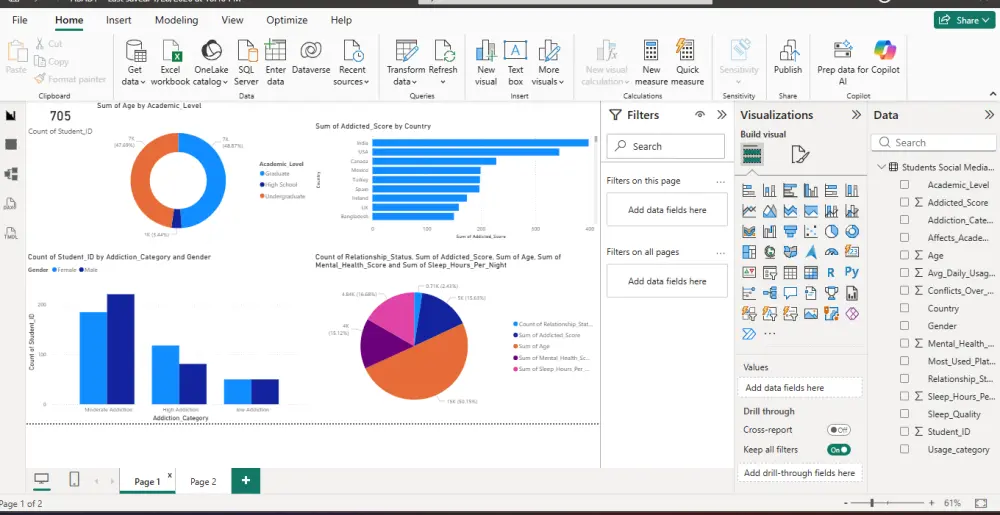Select the Pie chart visualization

pyautogui.click(x=831, y=231)
